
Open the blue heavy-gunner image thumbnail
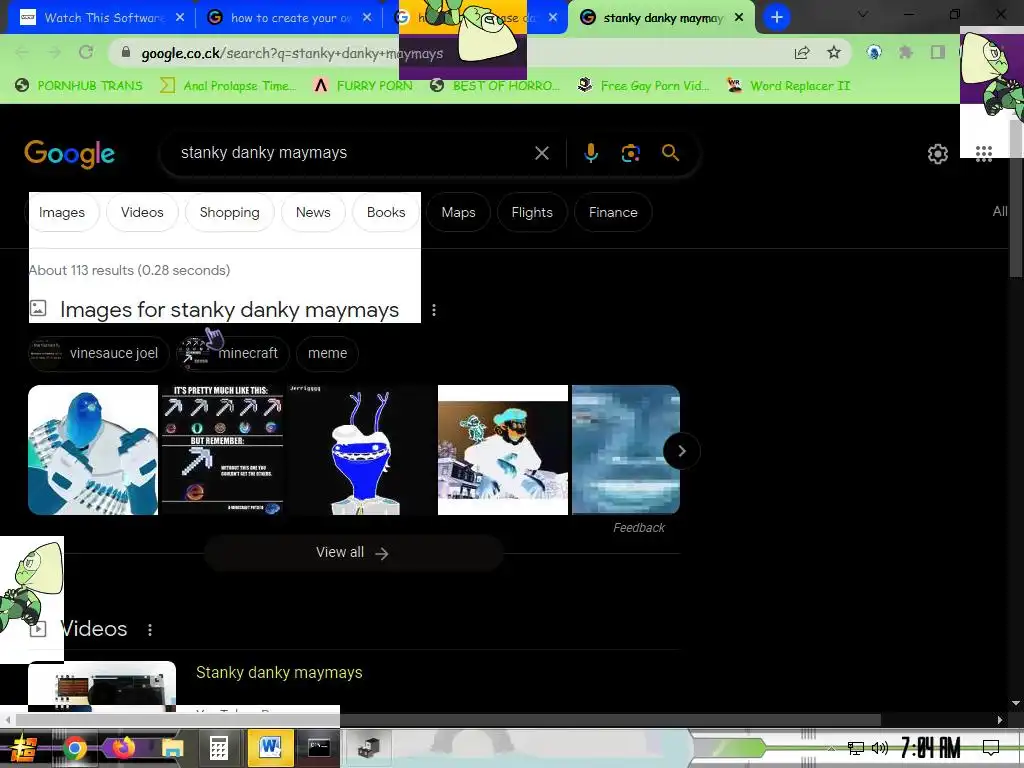[x=93, y=450]
